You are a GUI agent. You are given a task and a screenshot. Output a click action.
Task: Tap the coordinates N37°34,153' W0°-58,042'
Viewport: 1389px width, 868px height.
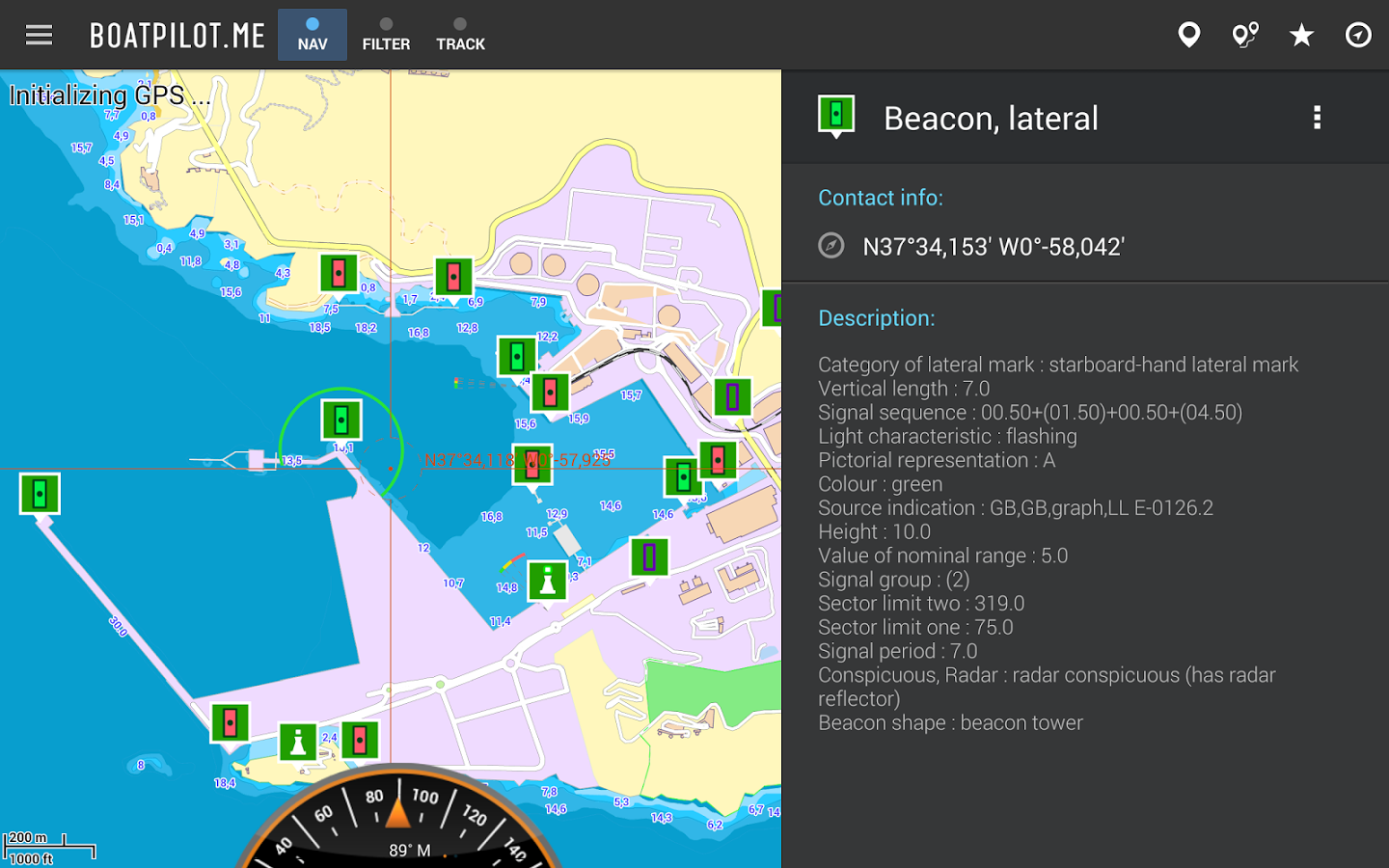[x=994, y=247]
